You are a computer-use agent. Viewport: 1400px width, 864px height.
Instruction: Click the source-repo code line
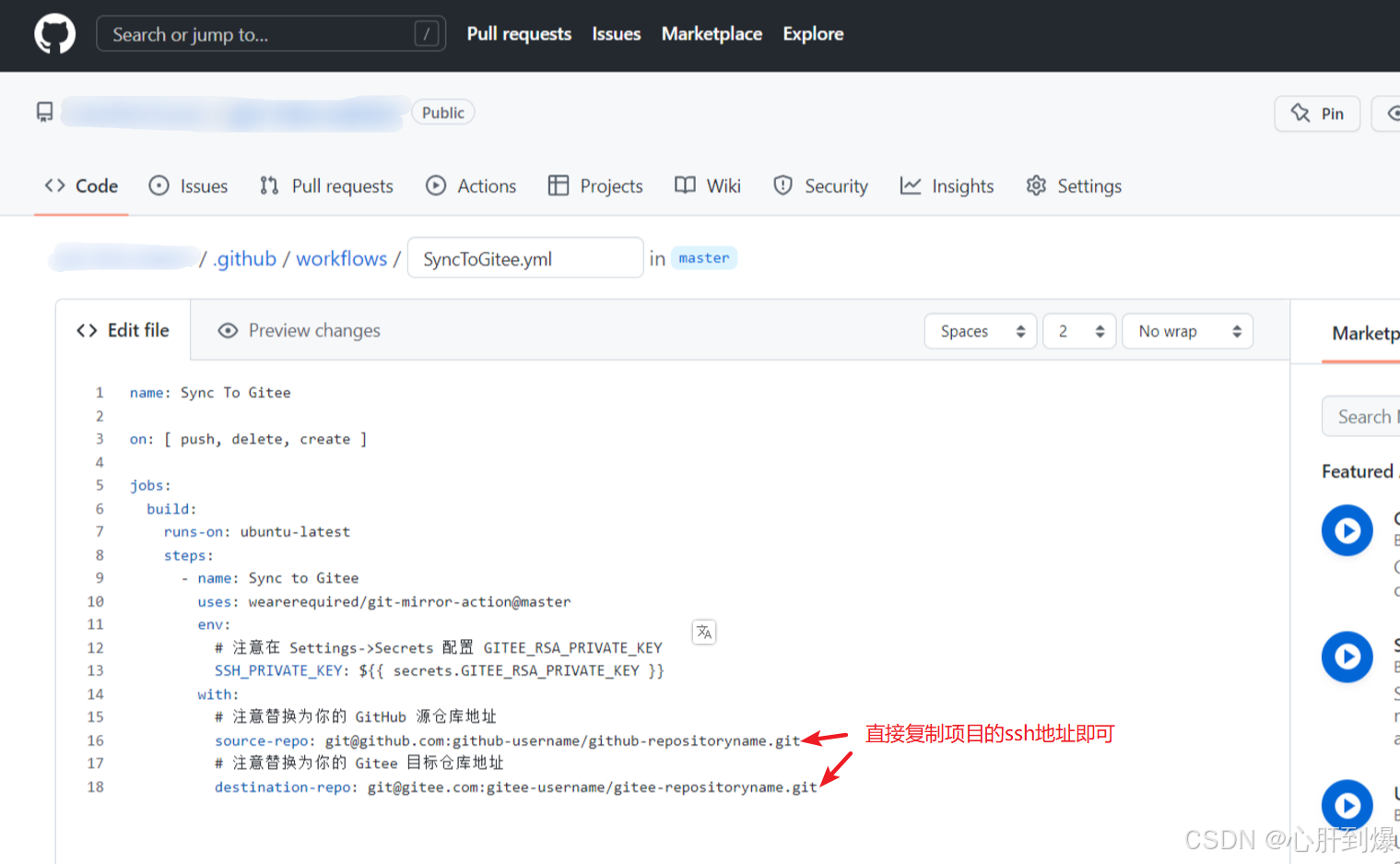pyautogui.click(x=508, y=740)
